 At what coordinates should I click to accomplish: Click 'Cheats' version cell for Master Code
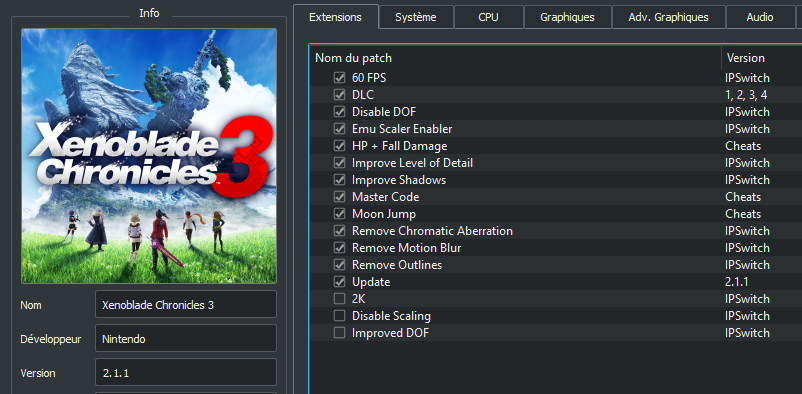(743, 197)
